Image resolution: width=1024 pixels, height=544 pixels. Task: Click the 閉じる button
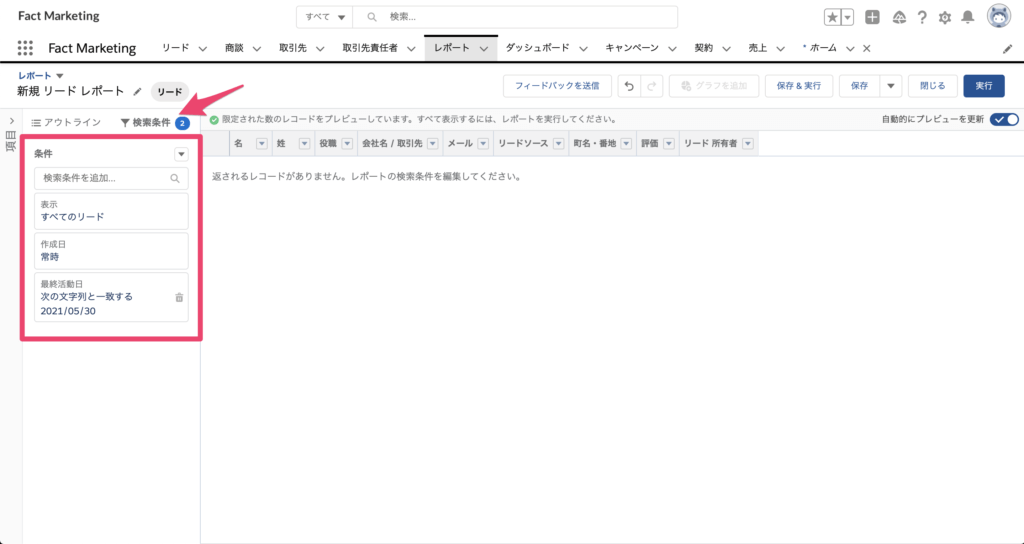(933, 86)
